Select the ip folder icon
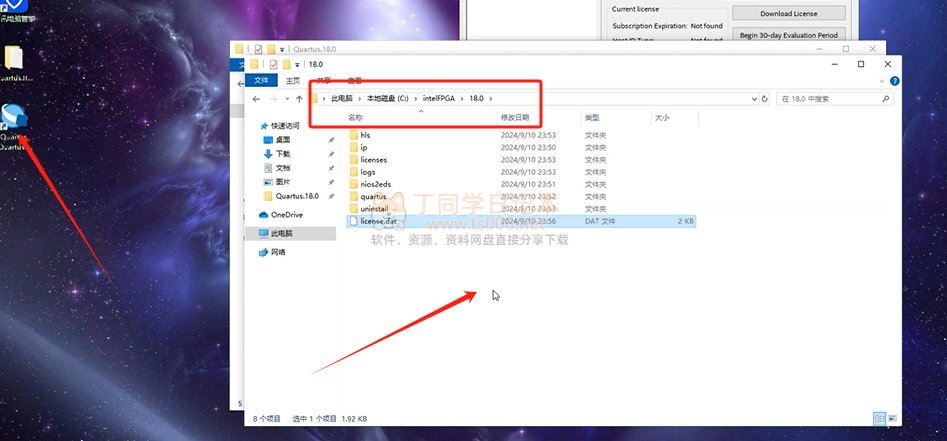This screenshot has height=441, width=947. 354,147
